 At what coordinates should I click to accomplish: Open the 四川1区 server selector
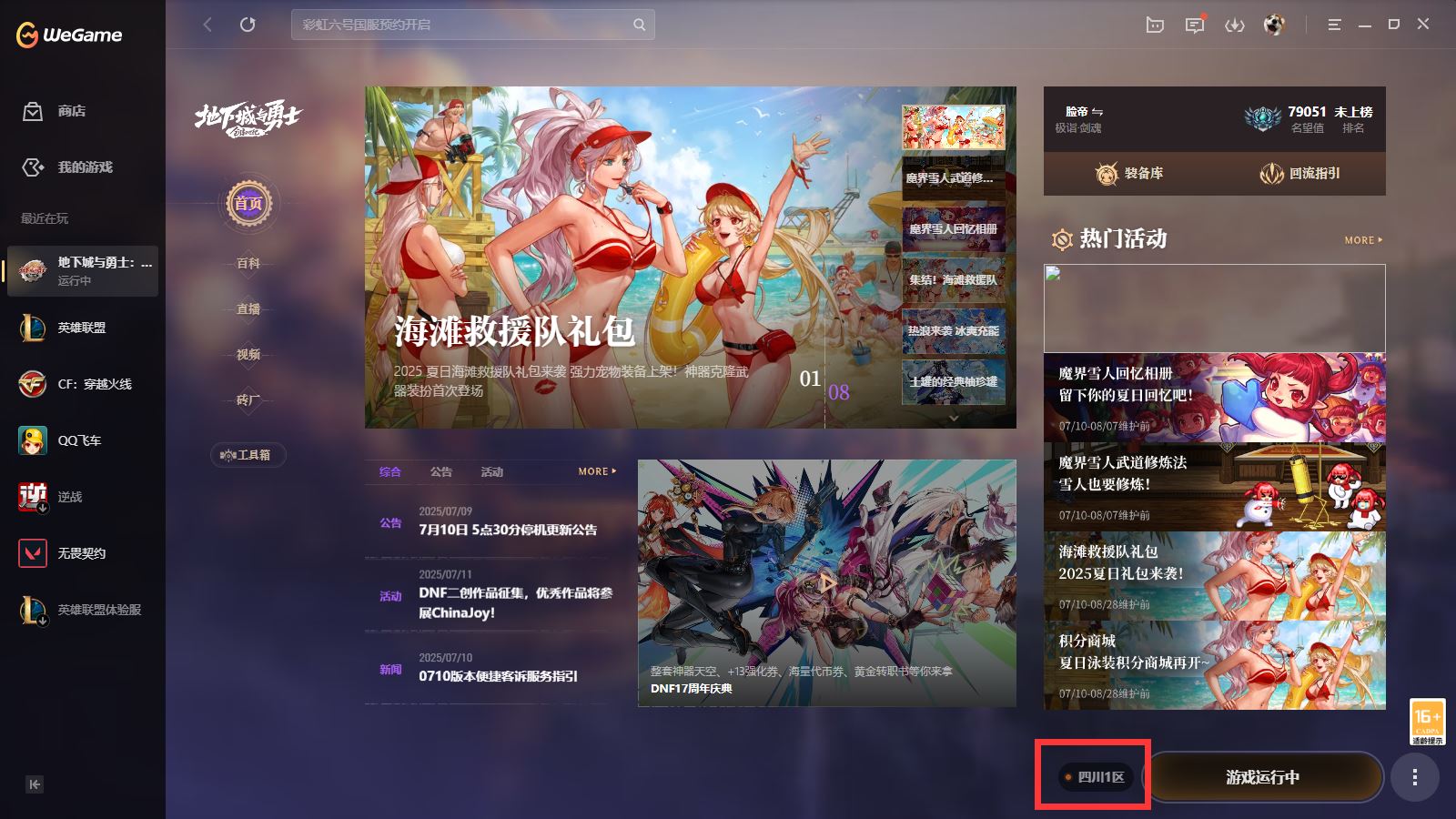(1095, 777)
